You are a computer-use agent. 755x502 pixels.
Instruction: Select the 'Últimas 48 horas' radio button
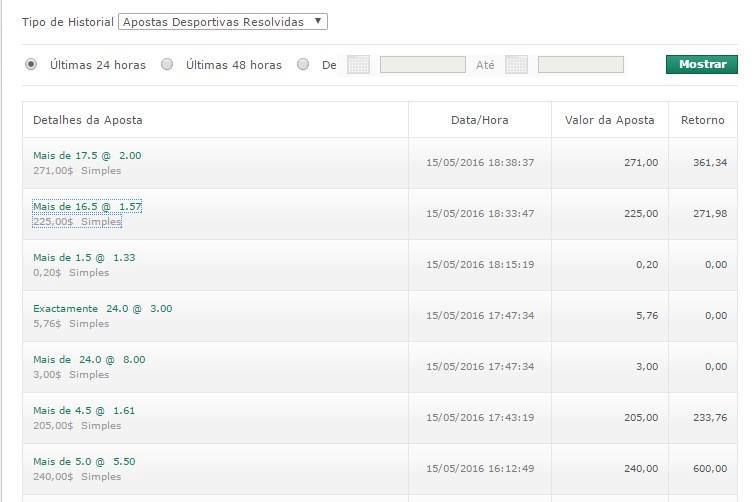click(167, 64)
